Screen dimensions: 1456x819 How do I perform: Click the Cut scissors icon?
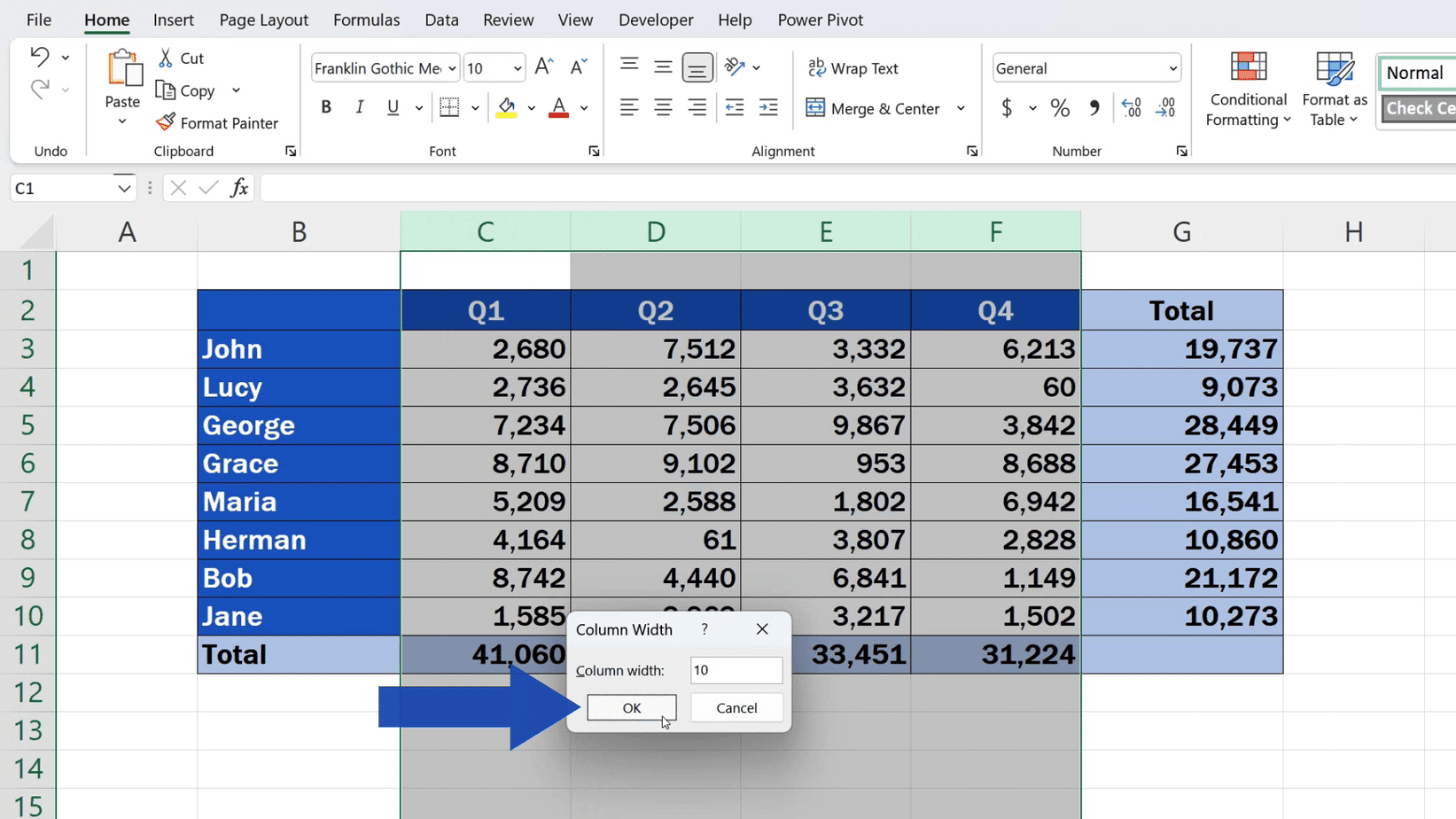click(166, 58)
